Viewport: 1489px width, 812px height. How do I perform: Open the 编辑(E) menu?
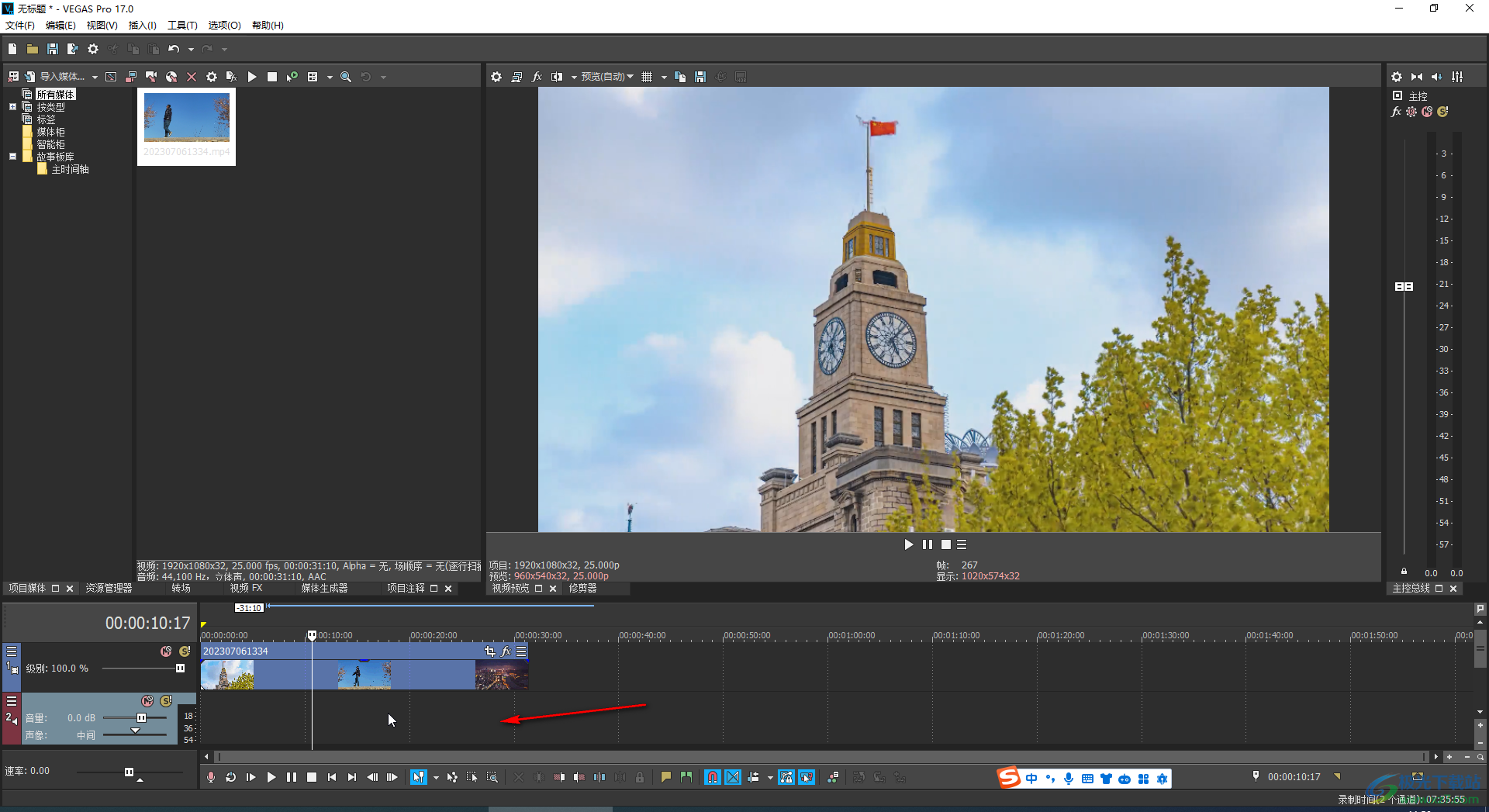point(60,26)
